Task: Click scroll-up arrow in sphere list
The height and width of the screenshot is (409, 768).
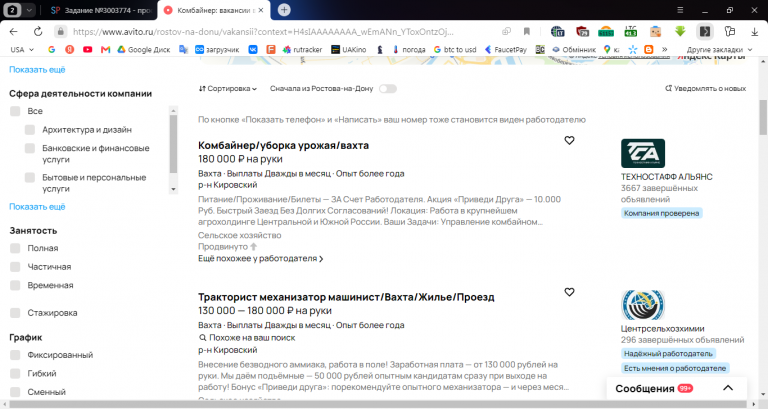Action: pos(173,111)
